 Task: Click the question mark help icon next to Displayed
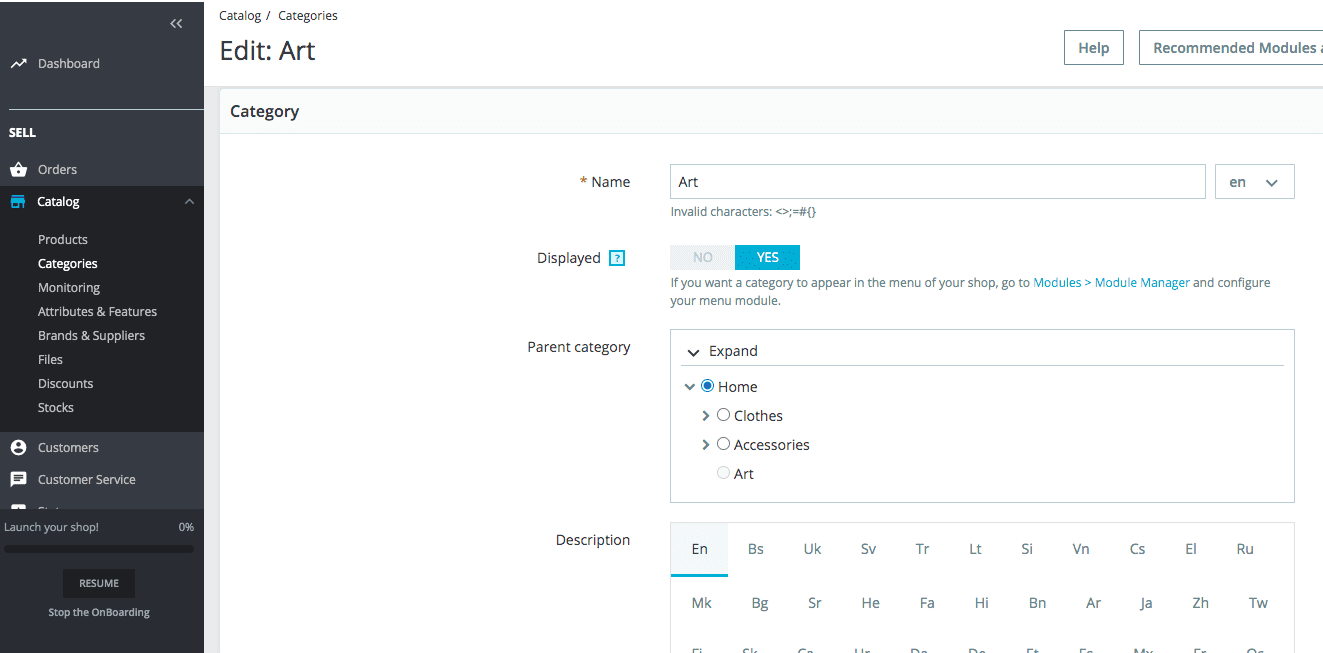coord(619,257)
